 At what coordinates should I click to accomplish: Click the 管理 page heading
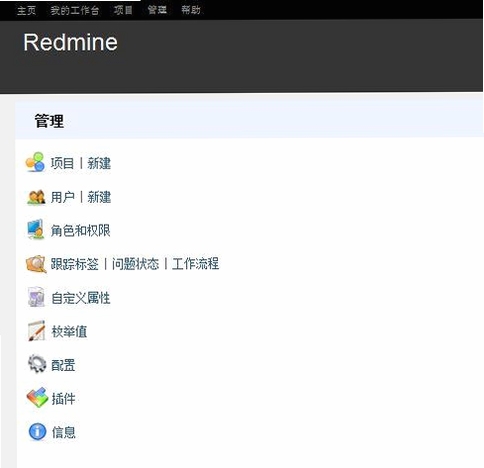[49, 121]
